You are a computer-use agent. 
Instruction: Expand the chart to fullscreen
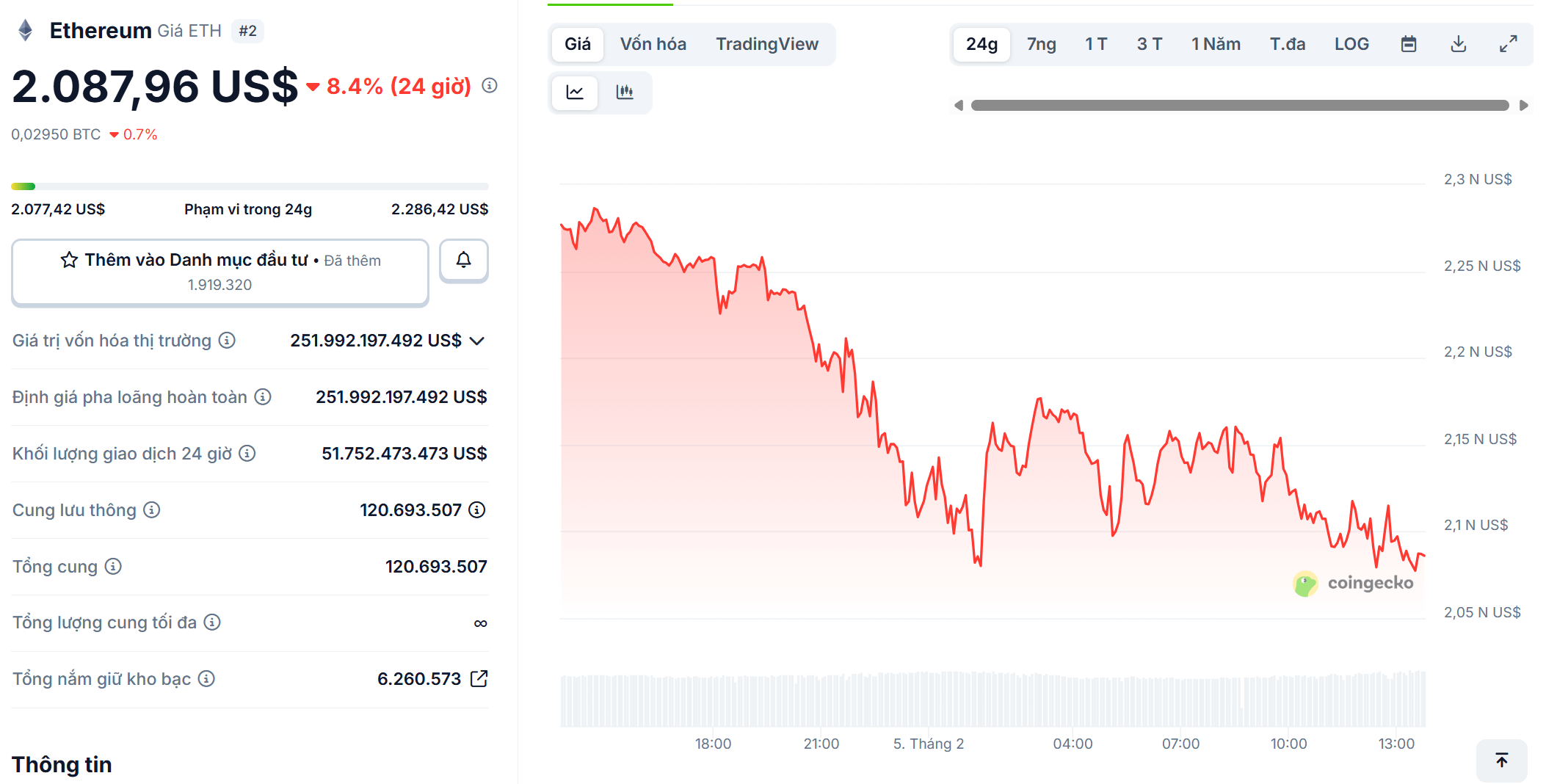pos(1508,43)
